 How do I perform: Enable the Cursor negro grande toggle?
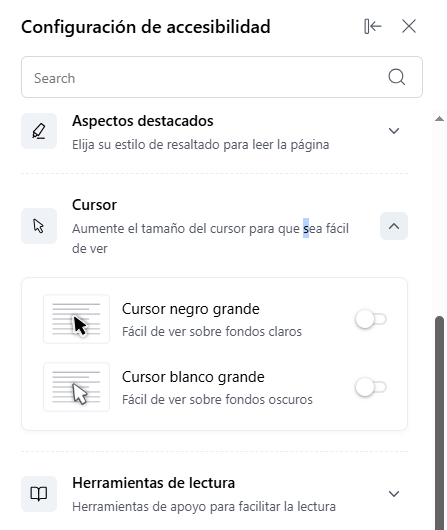[371, 319]
